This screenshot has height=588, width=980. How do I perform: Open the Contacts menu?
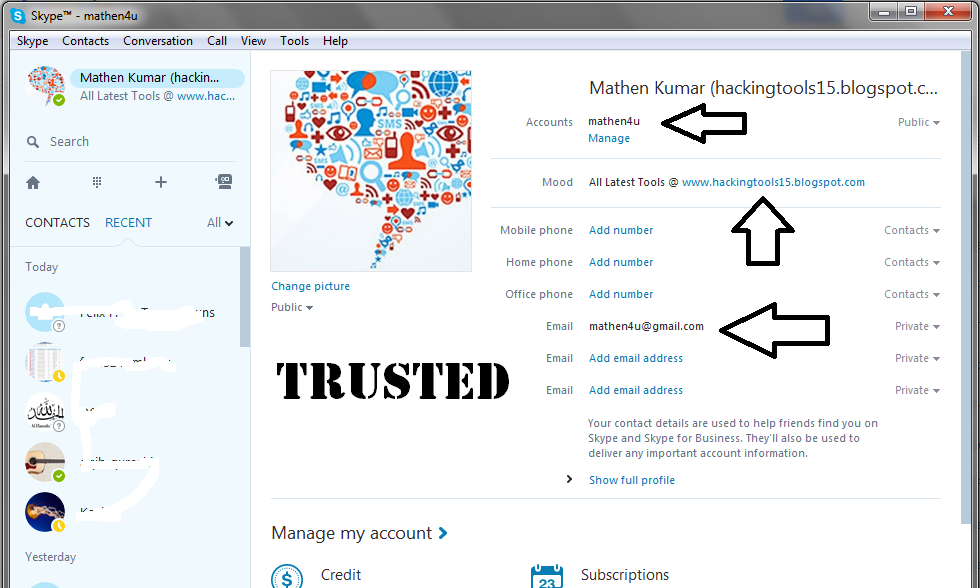86,41
